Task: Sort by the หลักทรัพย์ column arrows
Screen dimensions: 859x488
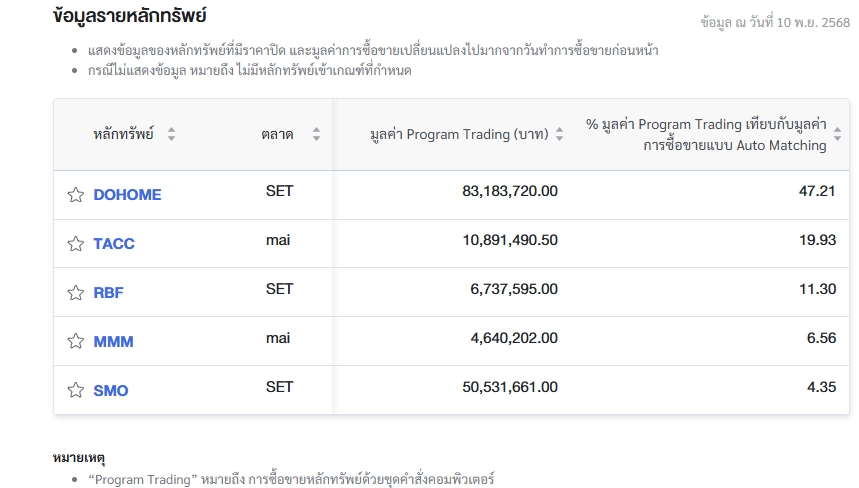Action: [x=171, y=134]
